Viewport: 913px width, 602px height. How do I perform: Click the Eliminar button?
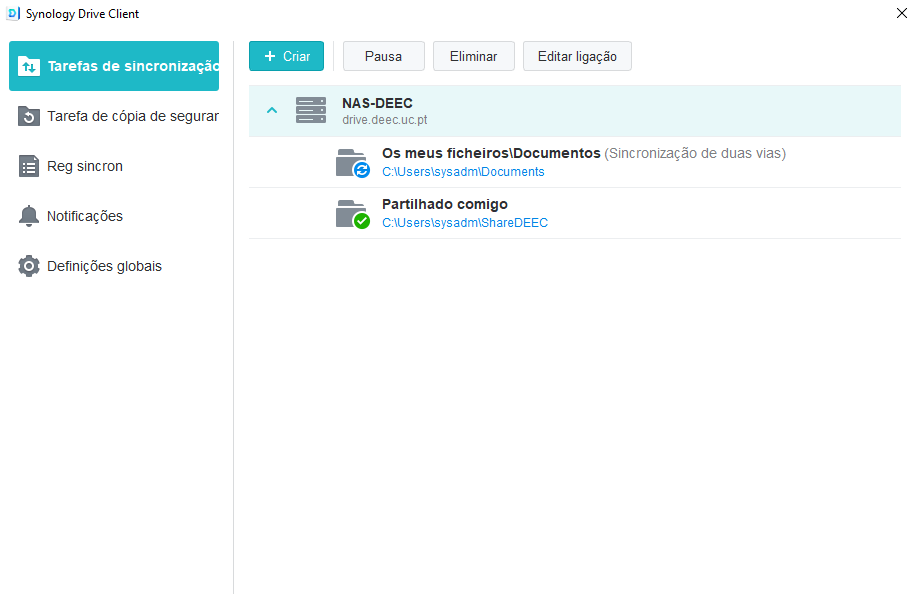pyautogui.click(x=473, y=56)
